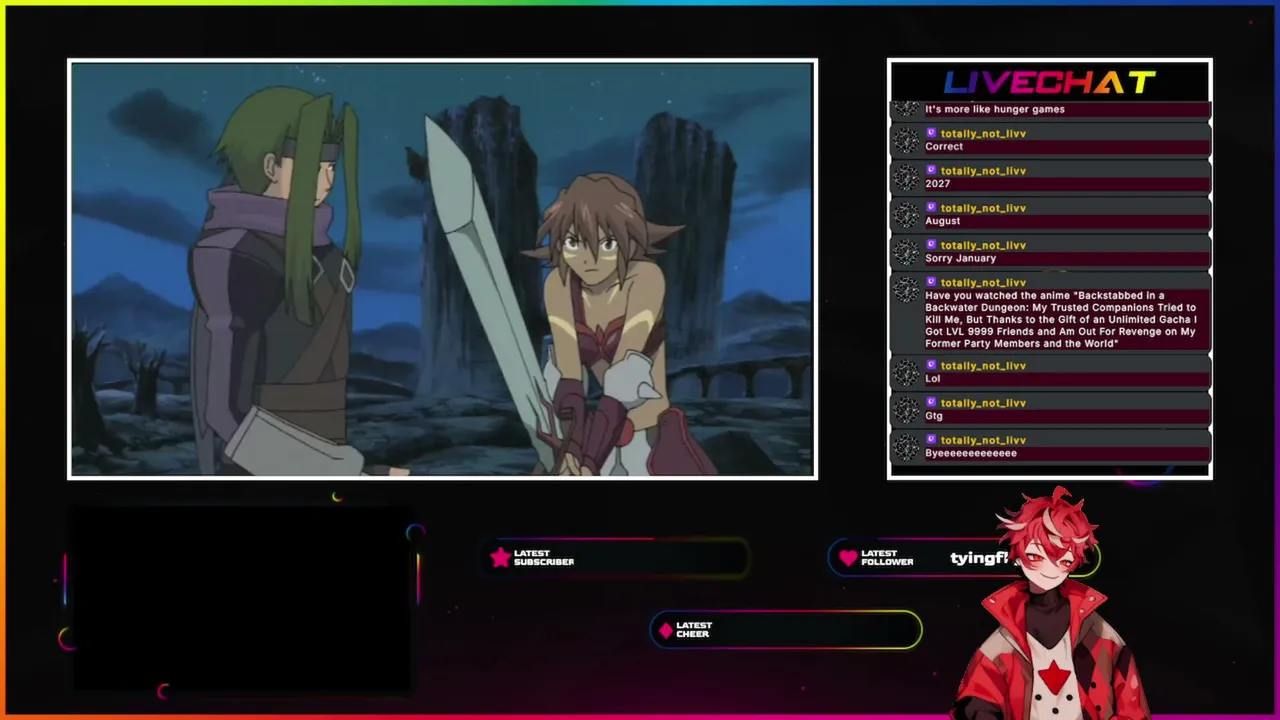
Task: Click the "Lol" chat message
Action: coord(933,379)
